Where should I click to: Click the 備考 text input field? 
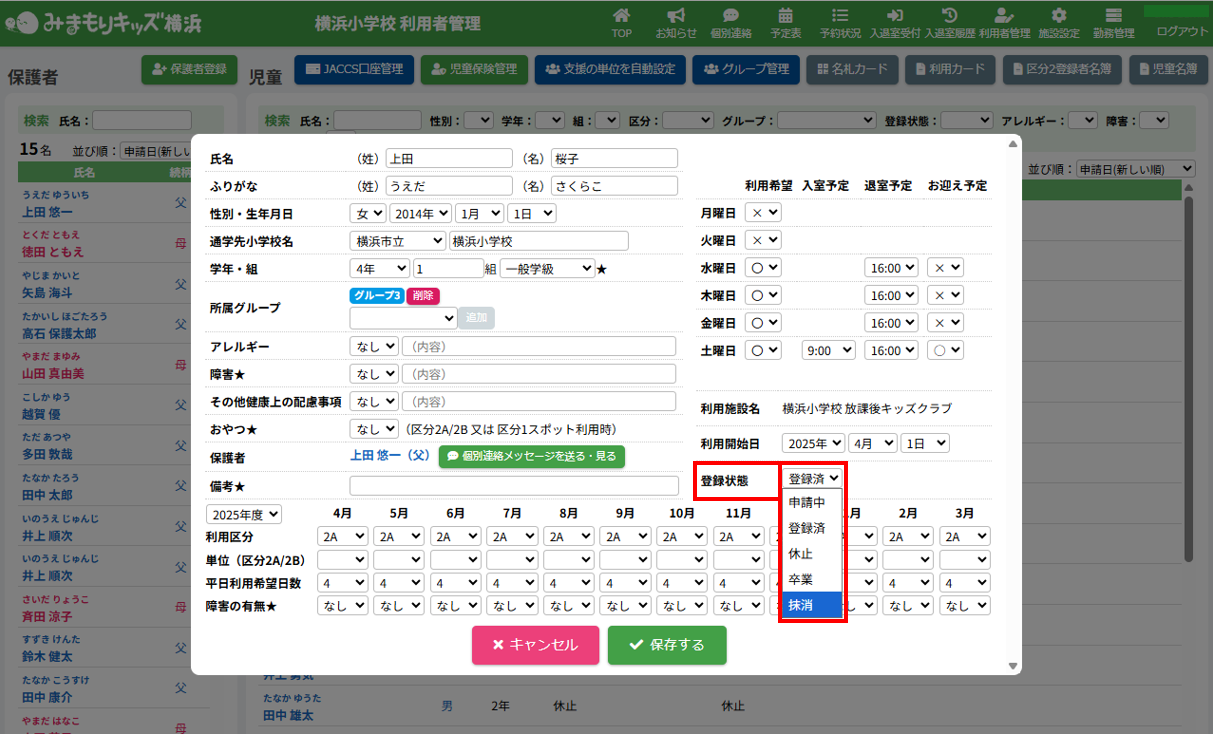513,486
